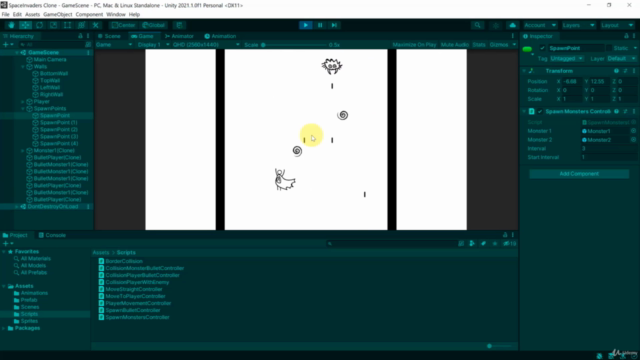
Task: Click the Hierarchy search field
Action: coord(52,44)
